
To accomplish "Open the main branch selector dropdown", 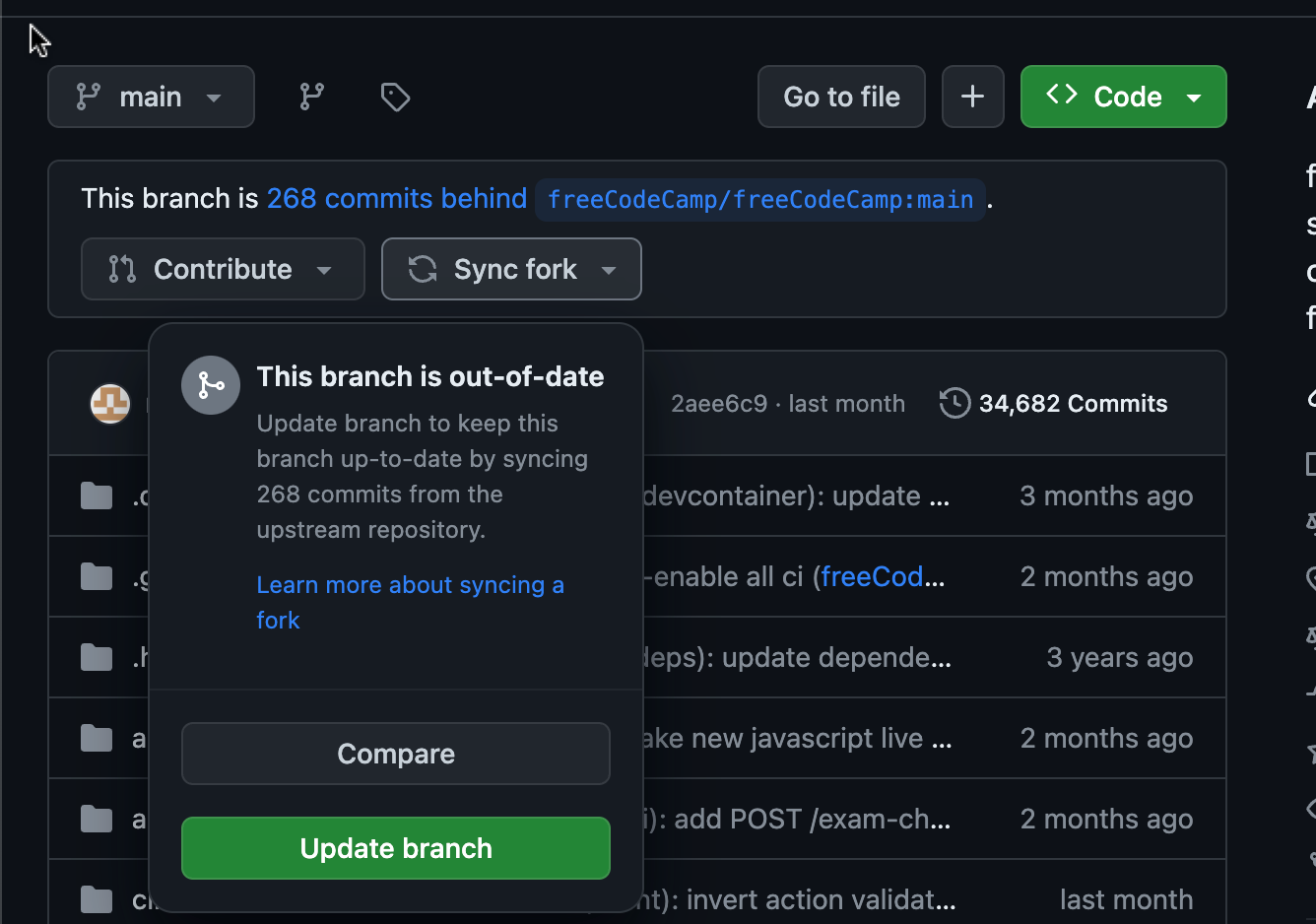I will tap(151, 97).
